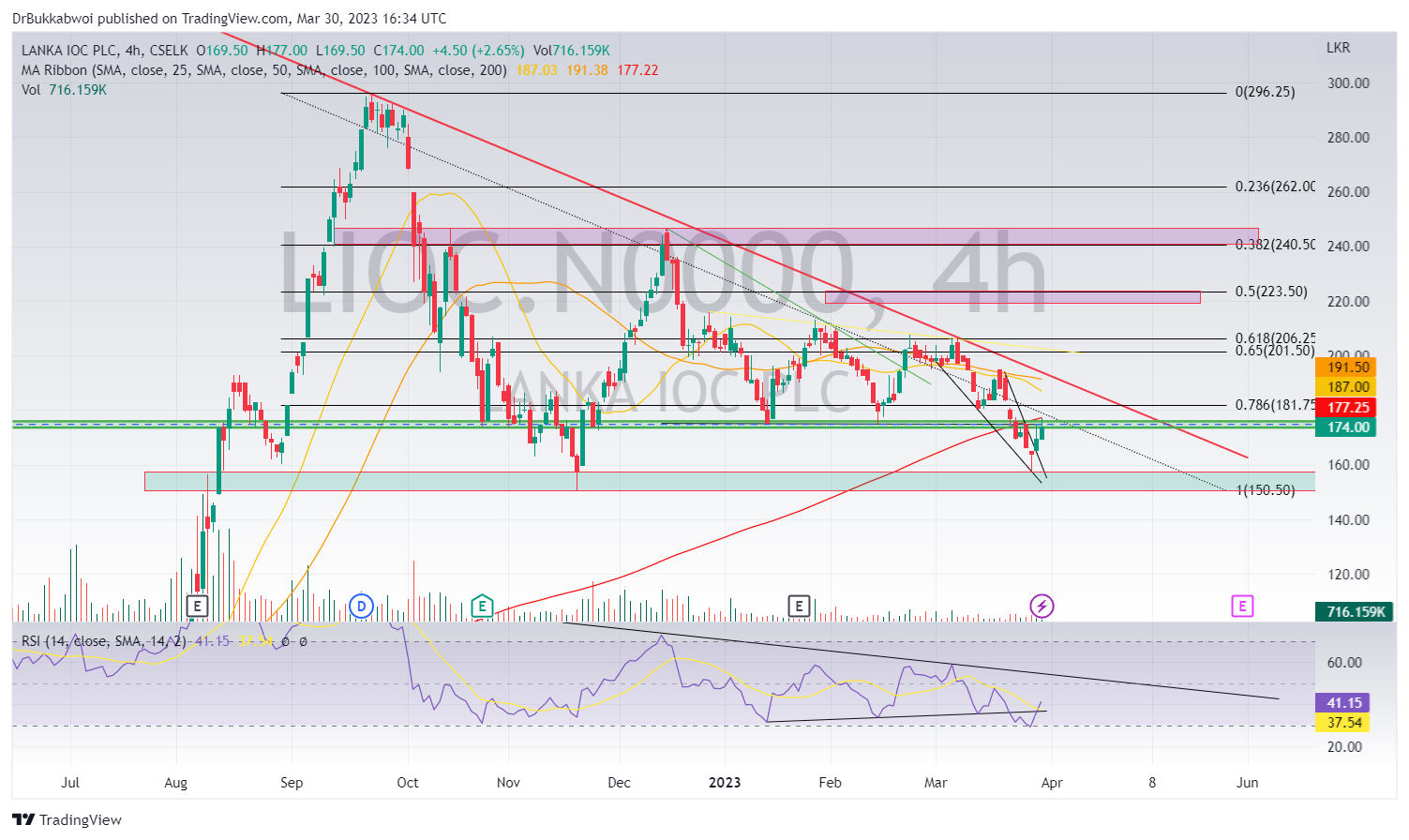The width and height of the screenshot is (1409, 840).
Task: Click the DrBukkabwoi published caption
Action: [230, 18]
